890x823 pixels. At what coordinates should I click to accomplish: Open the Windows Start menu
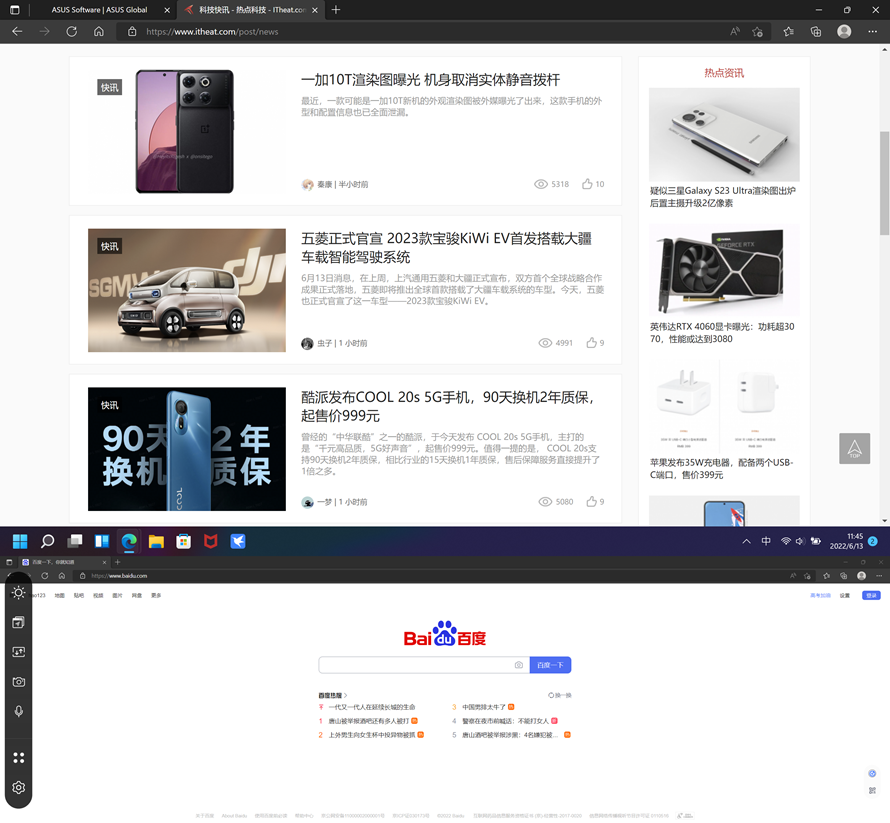20,541
